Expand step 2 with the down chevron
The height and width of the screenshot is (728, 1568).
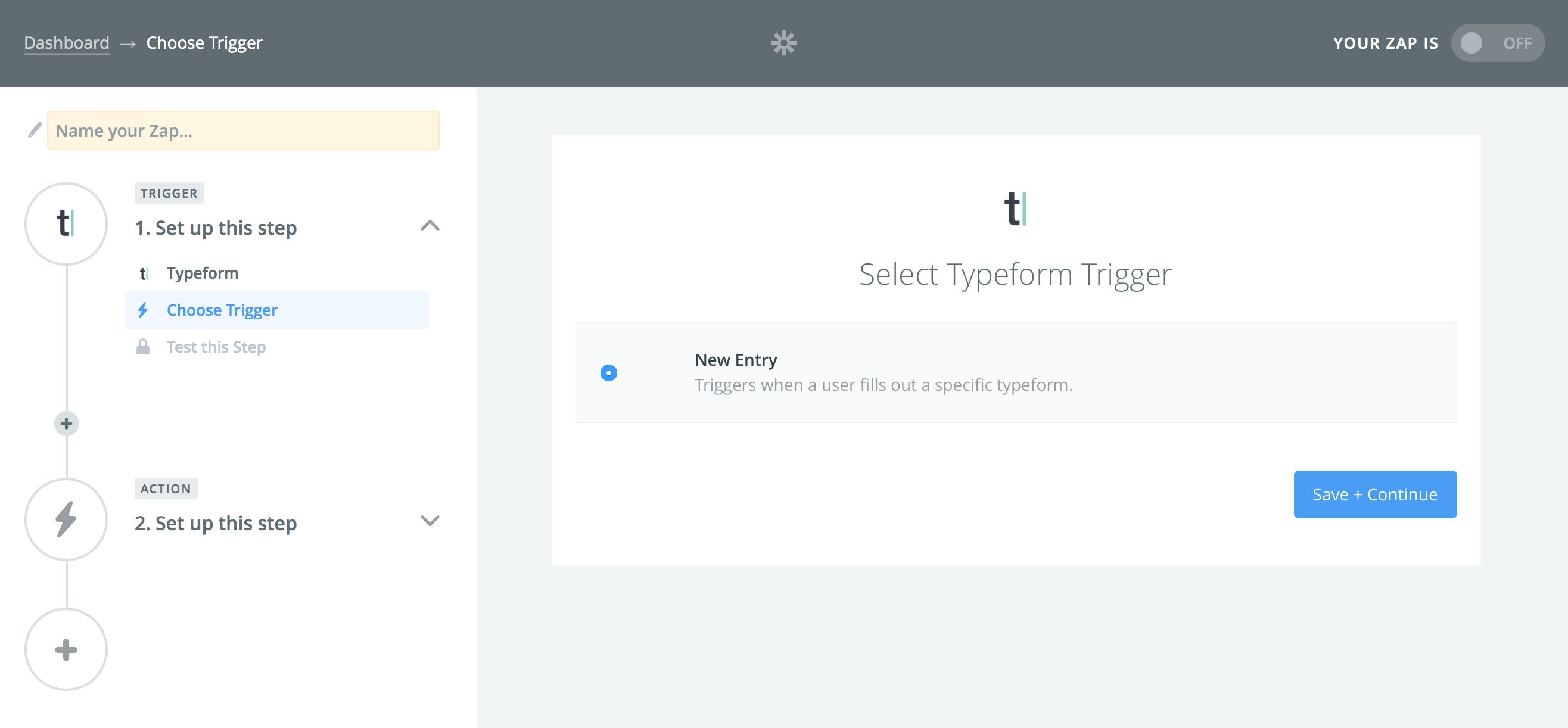[x=430, y=521]
